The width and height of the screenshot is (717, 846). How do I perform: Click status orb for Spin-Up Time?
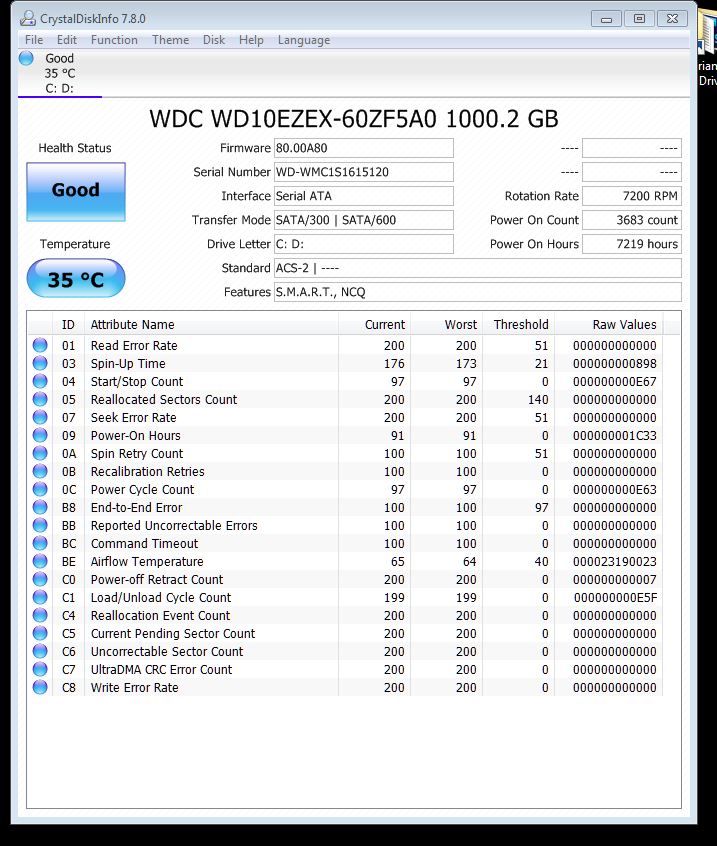click(40, 363)
